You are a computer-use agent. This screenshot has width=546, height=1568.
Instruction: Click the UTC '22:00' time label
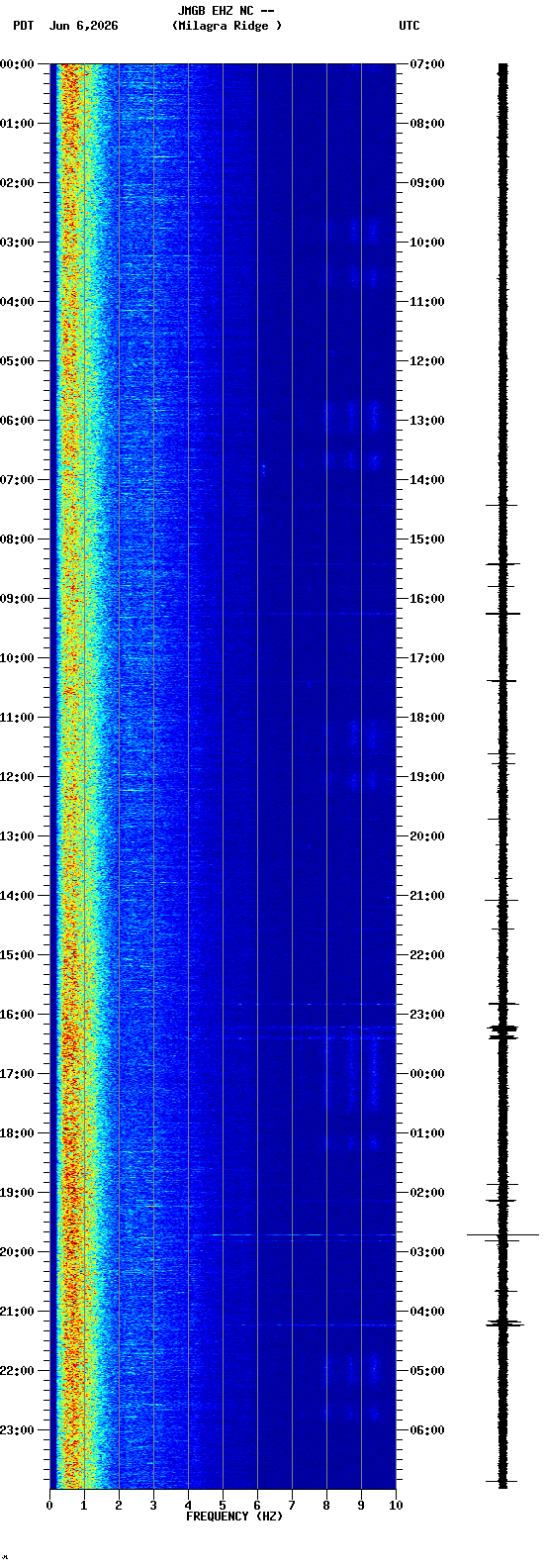pyautogui.click(x=427, y=955)
